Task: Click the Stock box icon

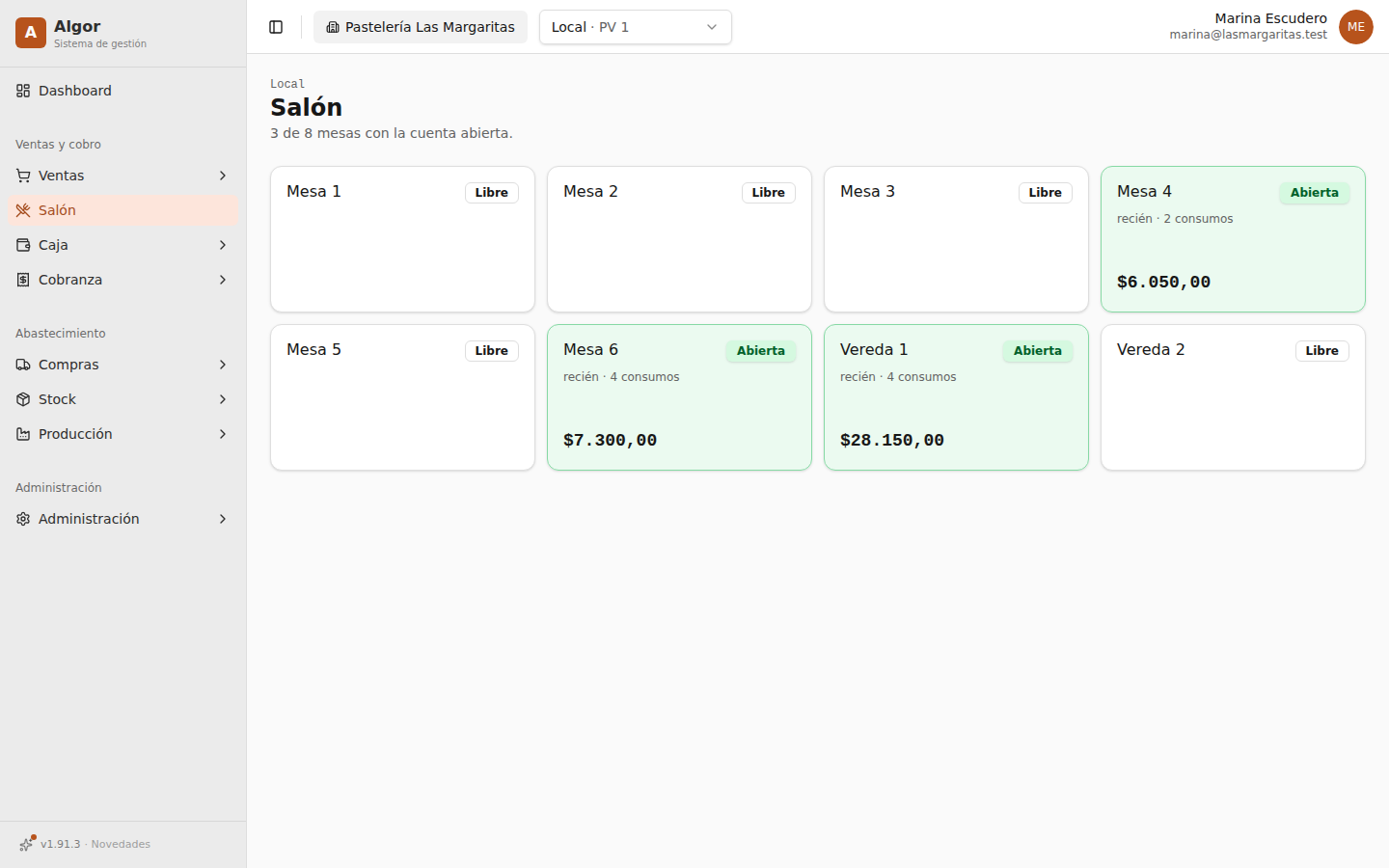Action: point(23,399)
